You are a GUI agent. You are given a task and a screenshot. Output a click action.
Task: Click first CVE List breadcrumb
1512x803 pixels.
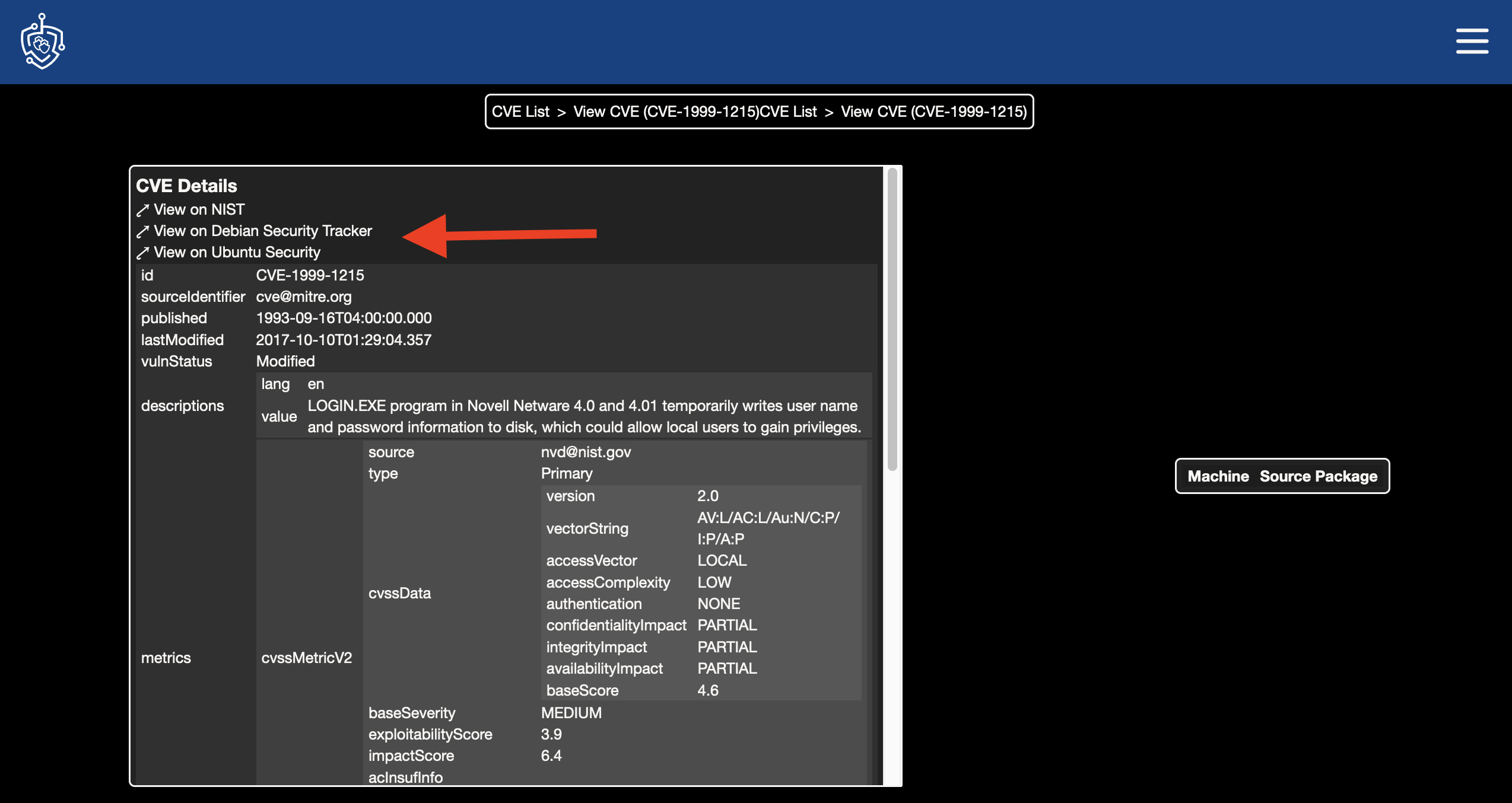pos(520,111)
